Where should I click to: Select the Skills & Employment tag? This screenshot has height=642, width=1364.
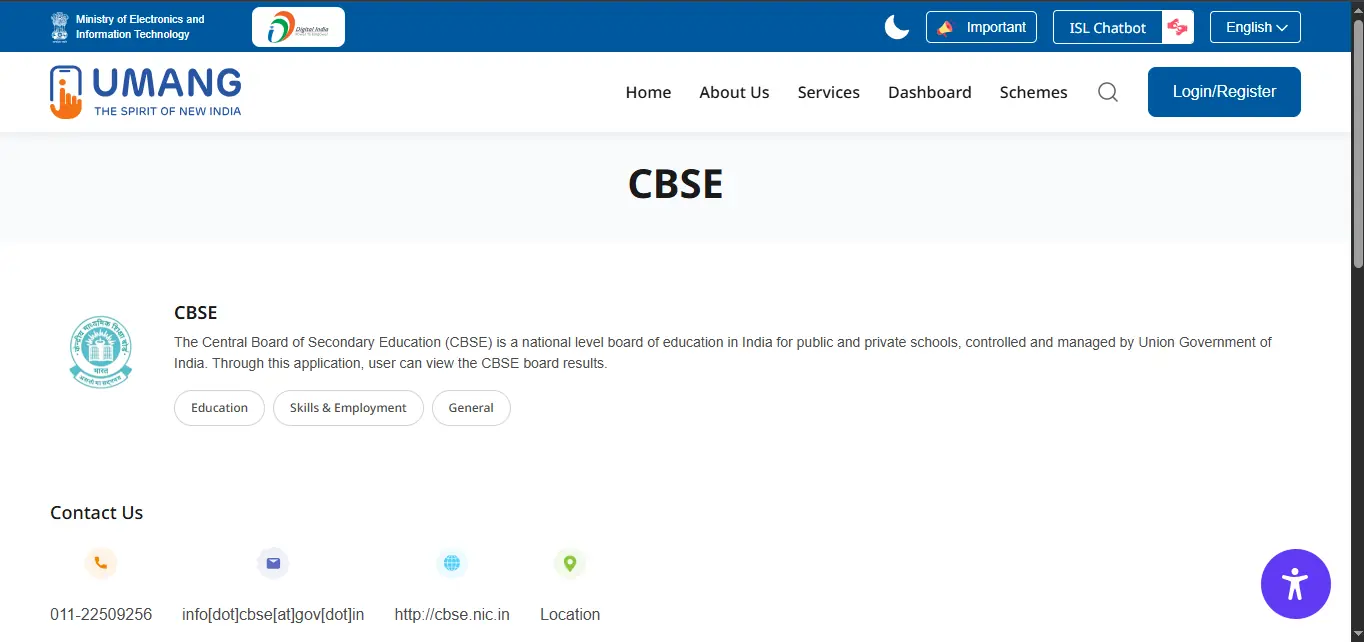pyautogui.click(x=348, y=408)
